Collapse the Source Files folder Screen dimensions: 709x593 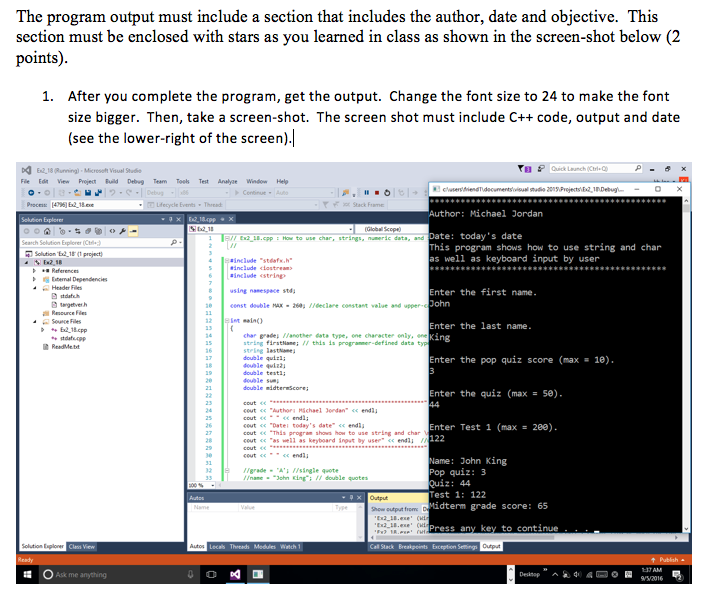click(34, 322)
